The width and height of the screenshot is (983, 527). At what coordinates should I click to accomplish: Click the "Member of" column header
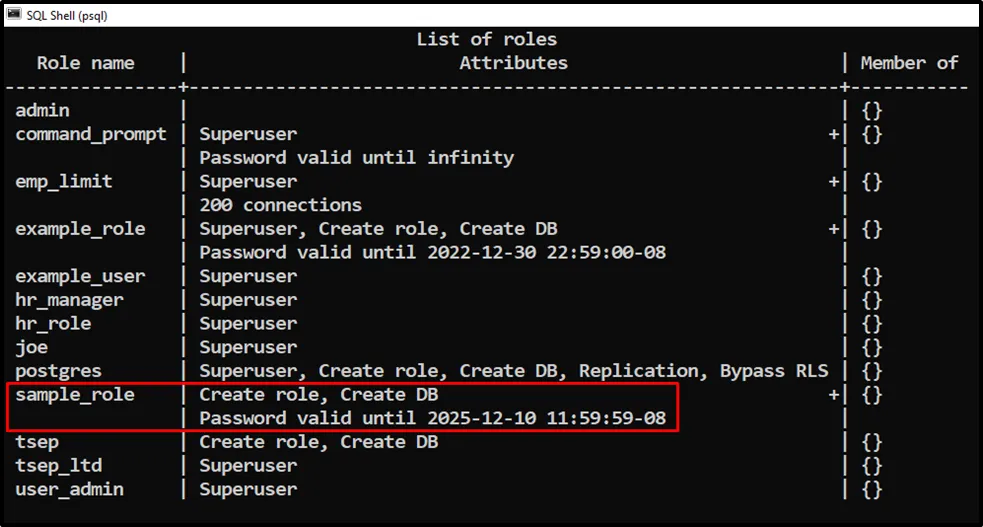[x=909, y=63]
